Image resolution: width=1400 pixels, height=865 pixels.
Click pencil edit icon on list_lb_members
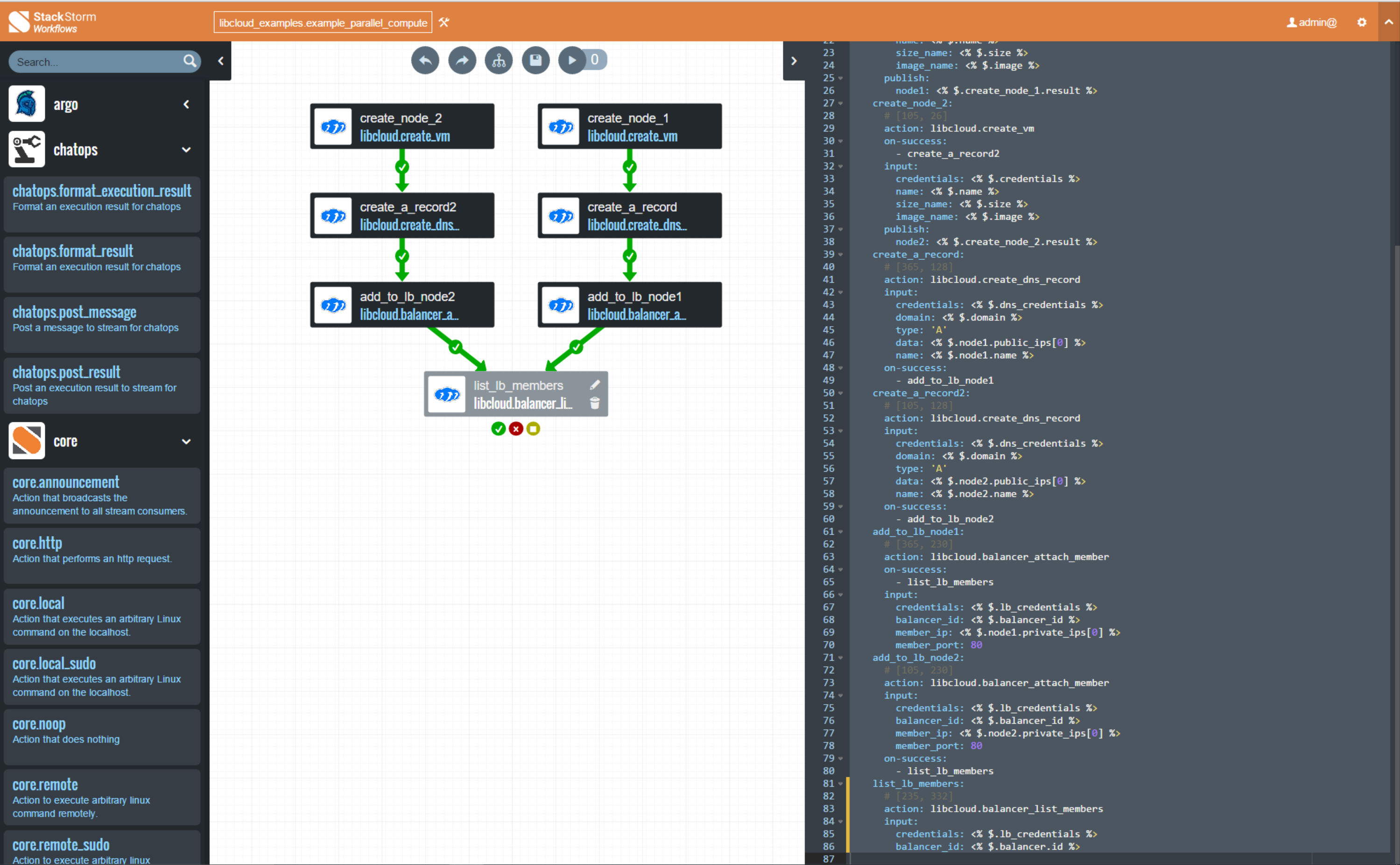point(595,385)
